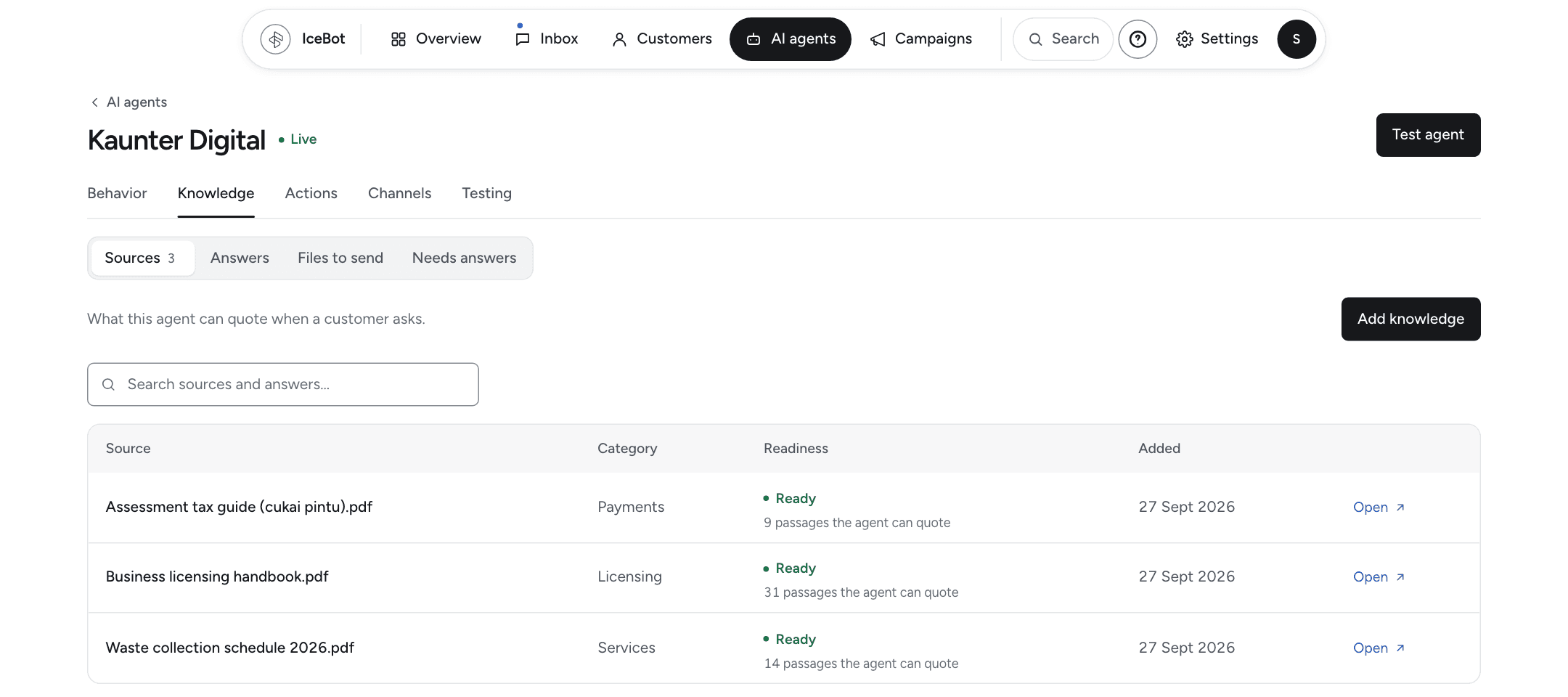Viewport: 1568px width, 697px height.
Task: Show the Needs answers sub-tab
Action: pyautogui.click(x=464, y=258)
